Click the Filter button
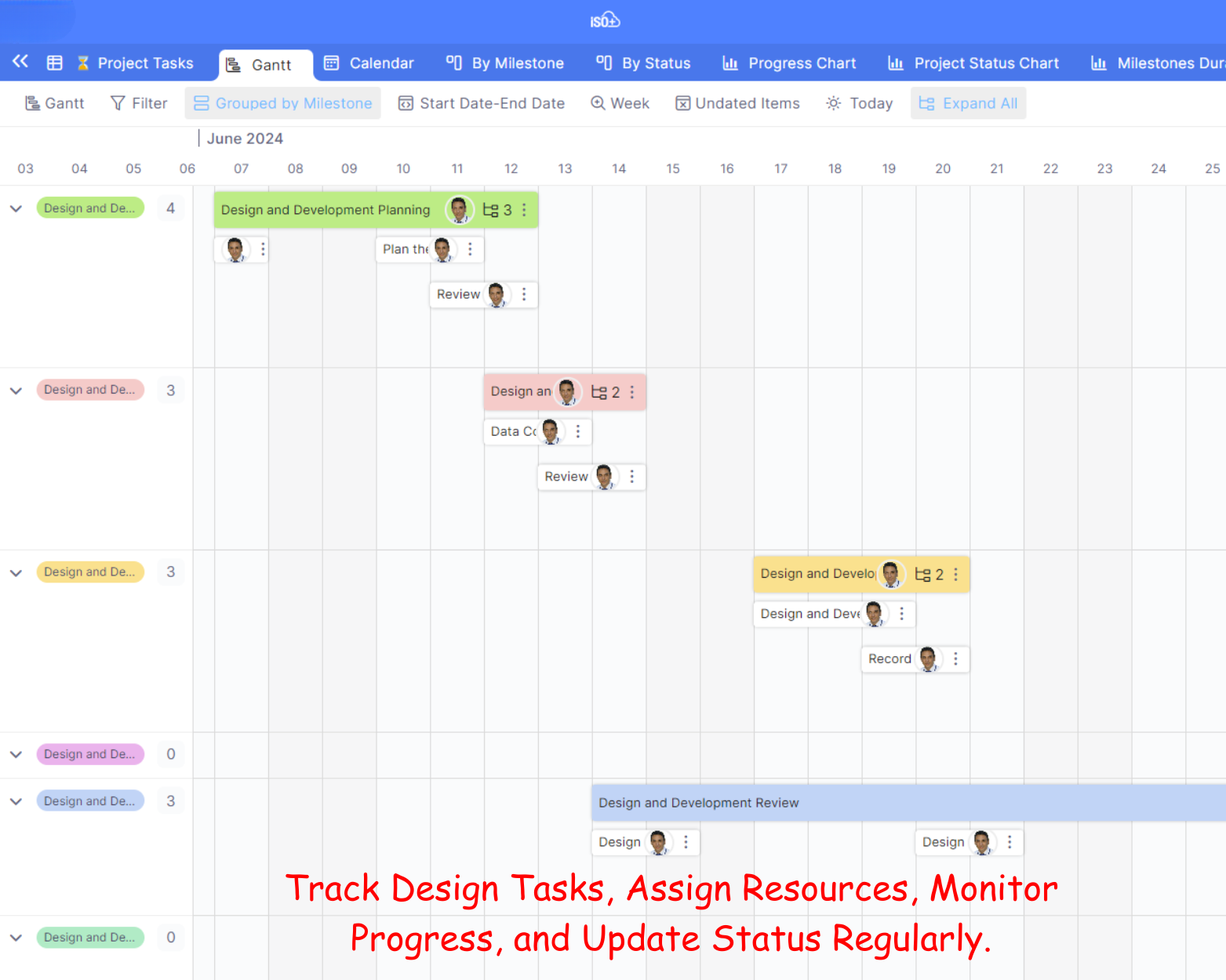1226x980 pixels. (x=139, y=103)
